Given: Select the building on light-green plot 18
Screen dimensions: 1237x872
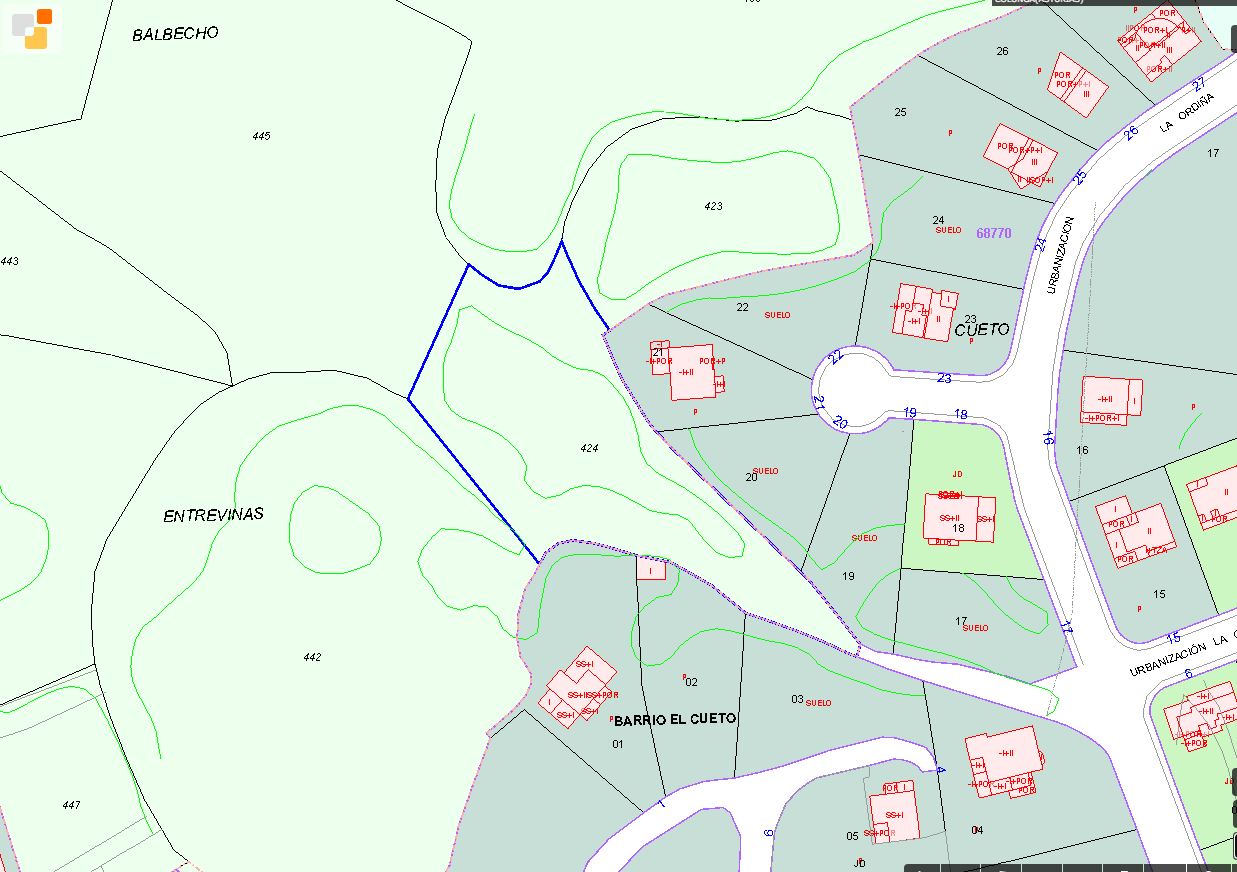Looking at the screenshot, I should [x=958, y=517].
